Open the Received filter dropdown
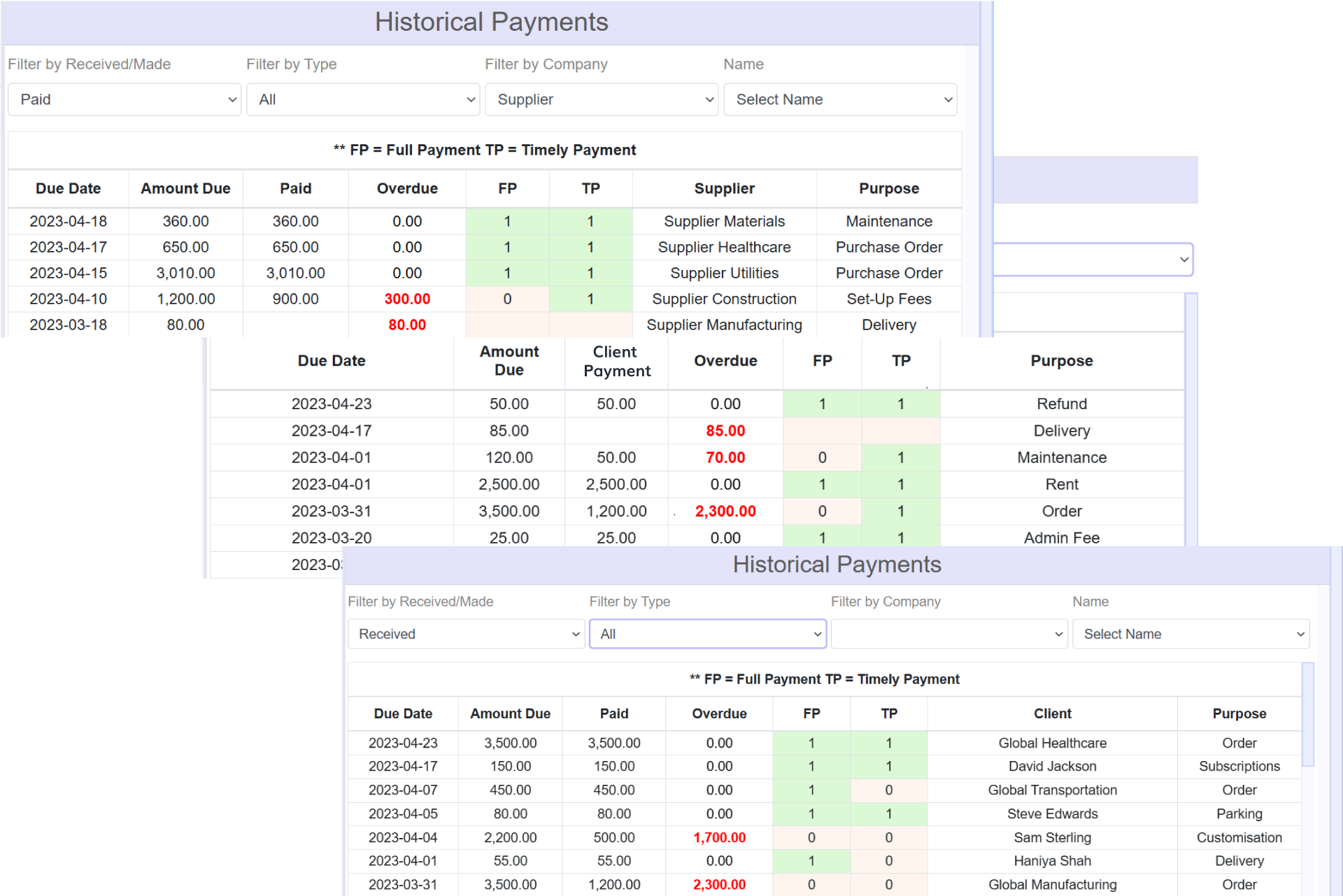The width and height of the screenshot is (1343, 896). tap(465, 634)
